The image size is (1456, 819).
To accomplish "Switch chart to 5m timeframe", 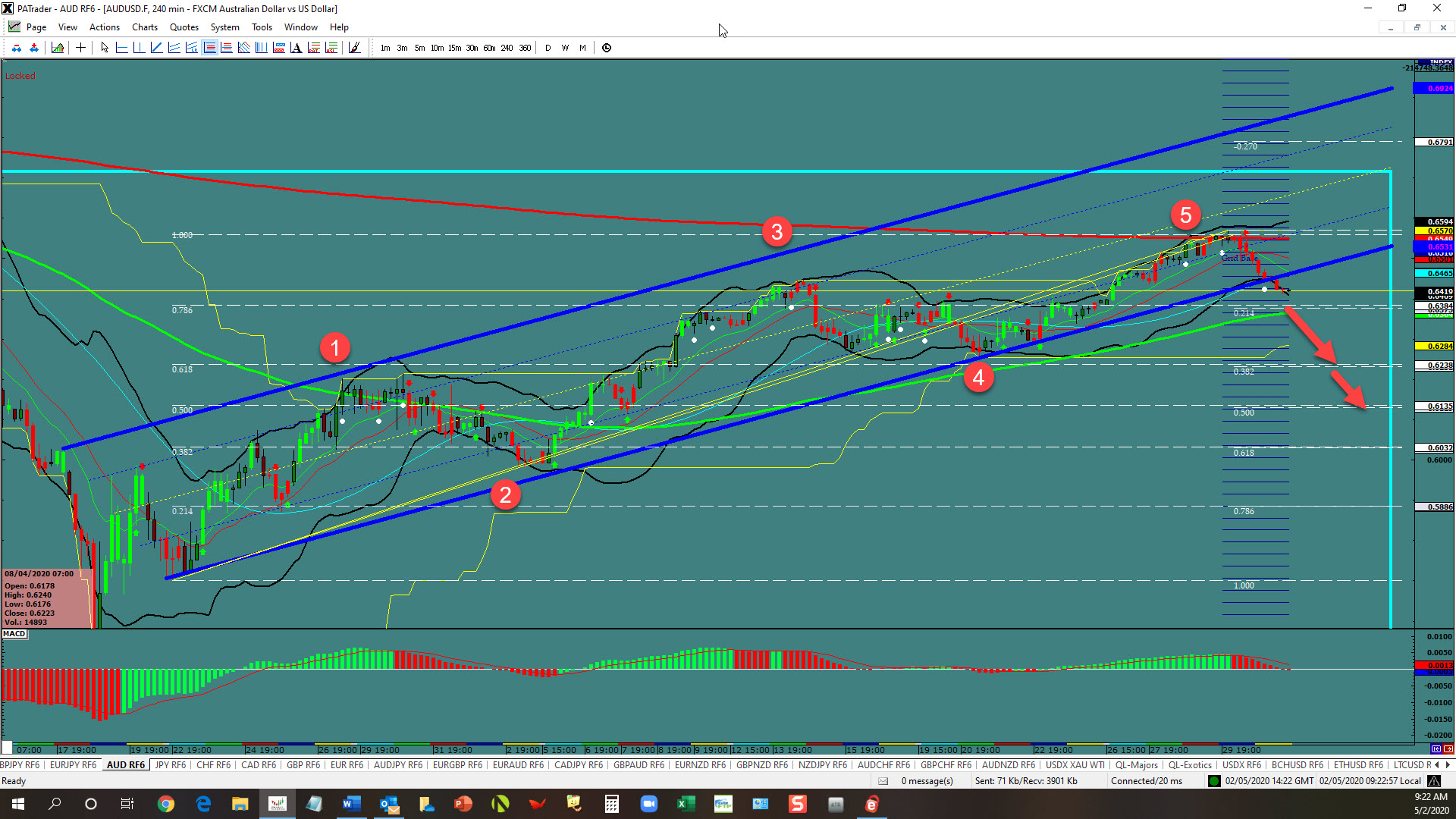I will click(419, 48).
